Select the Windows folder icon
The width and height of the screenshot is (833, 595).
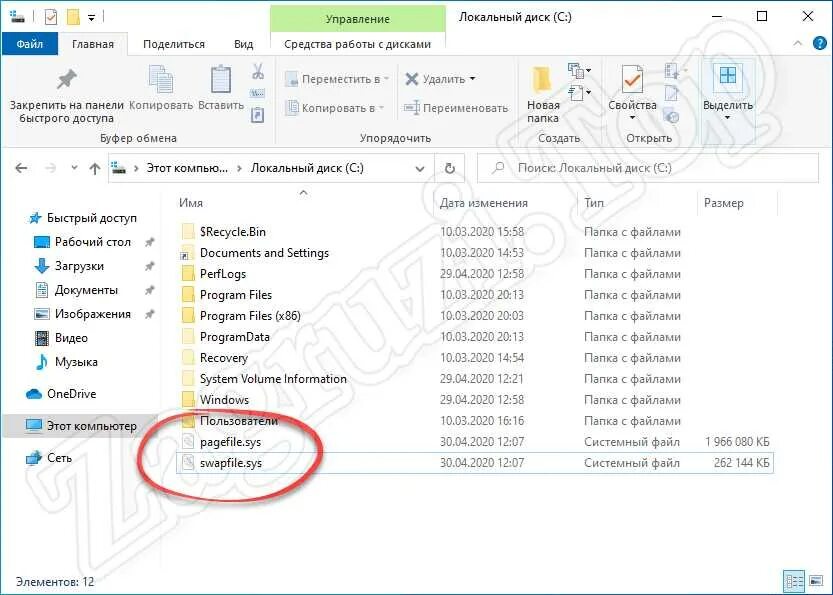pos(188,400)
